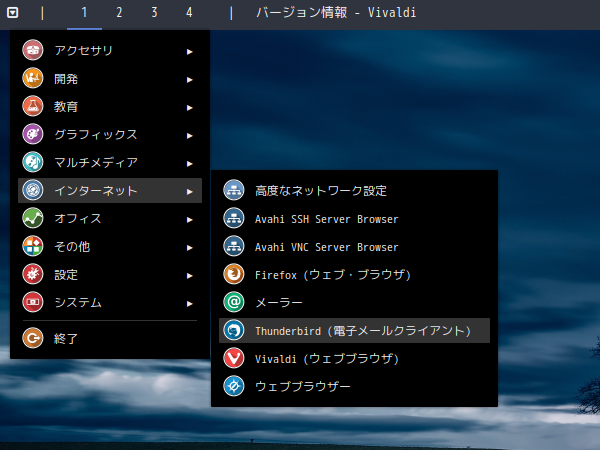
Task: Click the 開発 category icon
Action: pyautogui.click(x=33, y=78)
